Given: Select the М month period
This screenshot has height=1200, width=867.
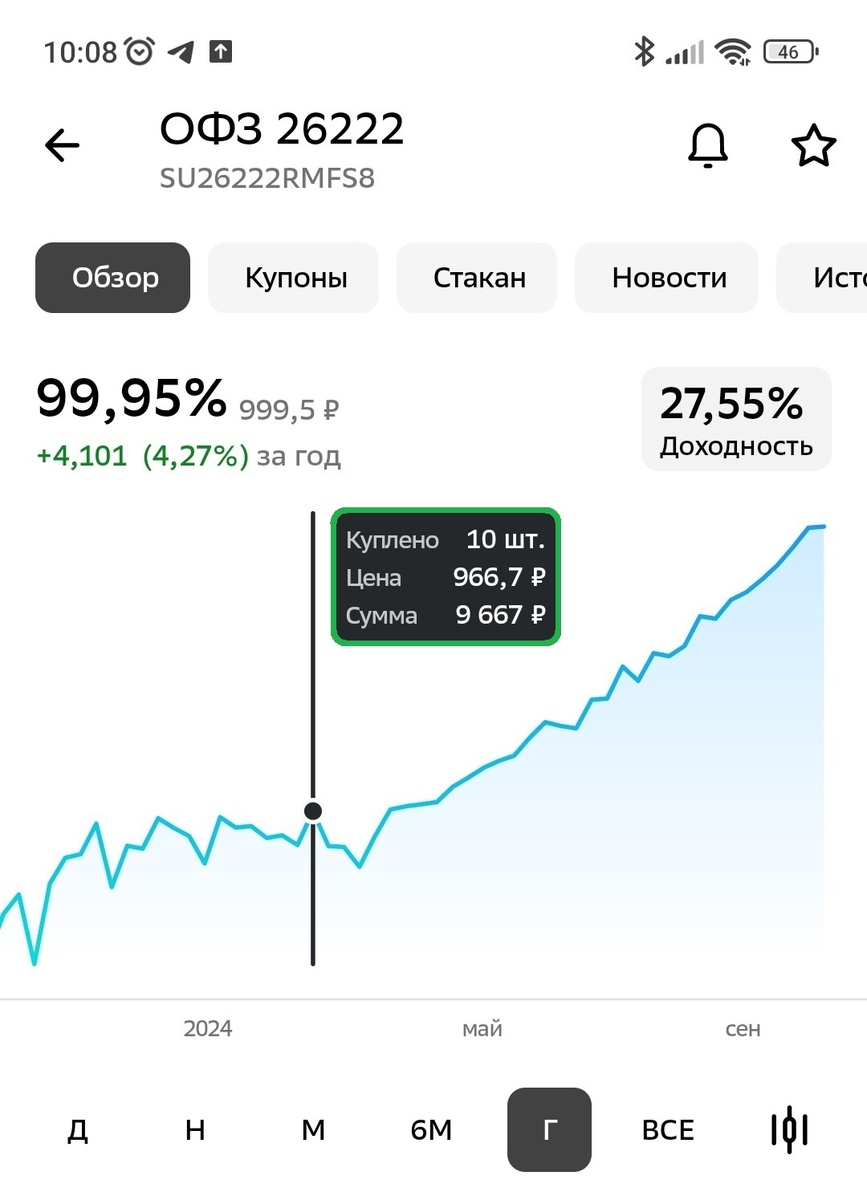Looking at the screenshot, I should pos(313,1130).
